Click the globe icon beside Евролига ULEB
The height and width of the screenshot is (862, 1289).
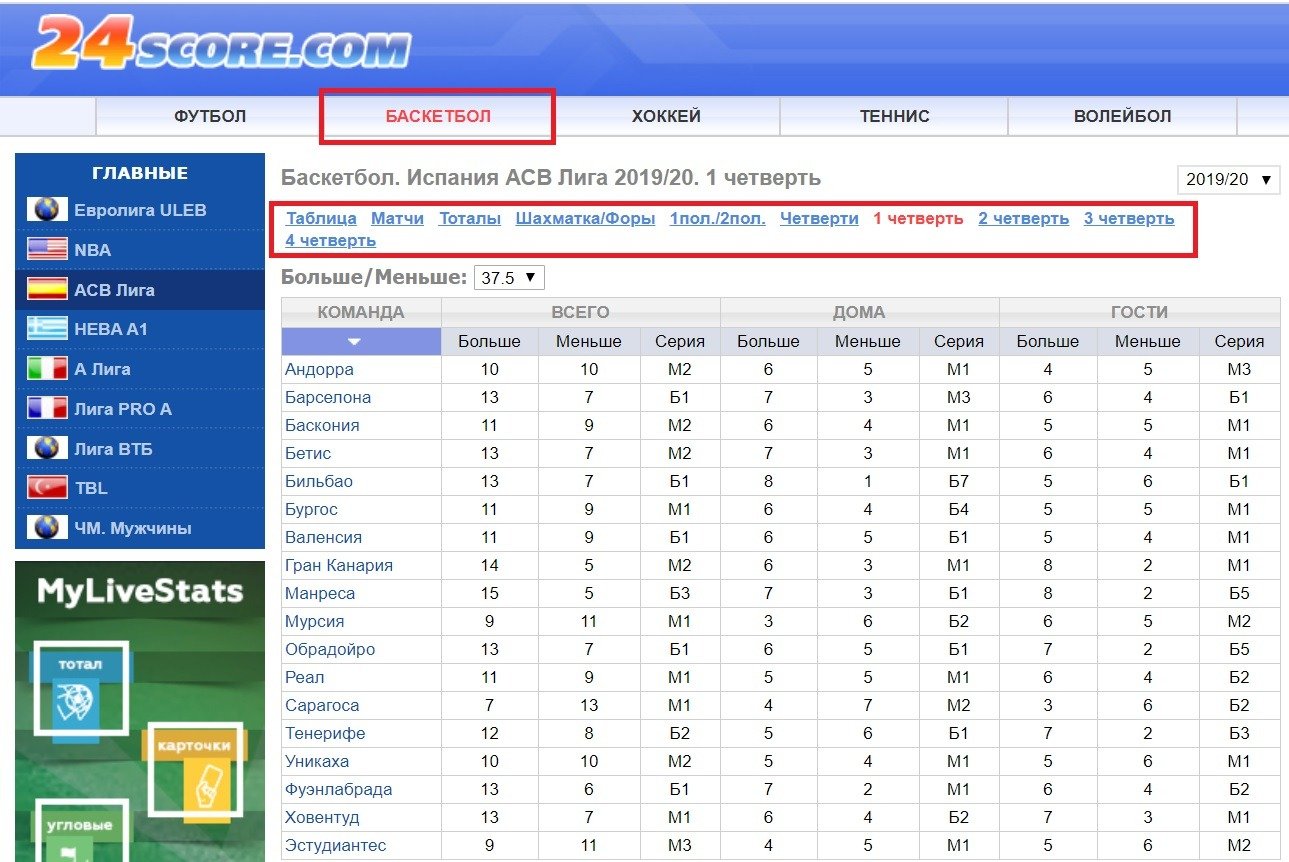point(46,210)
